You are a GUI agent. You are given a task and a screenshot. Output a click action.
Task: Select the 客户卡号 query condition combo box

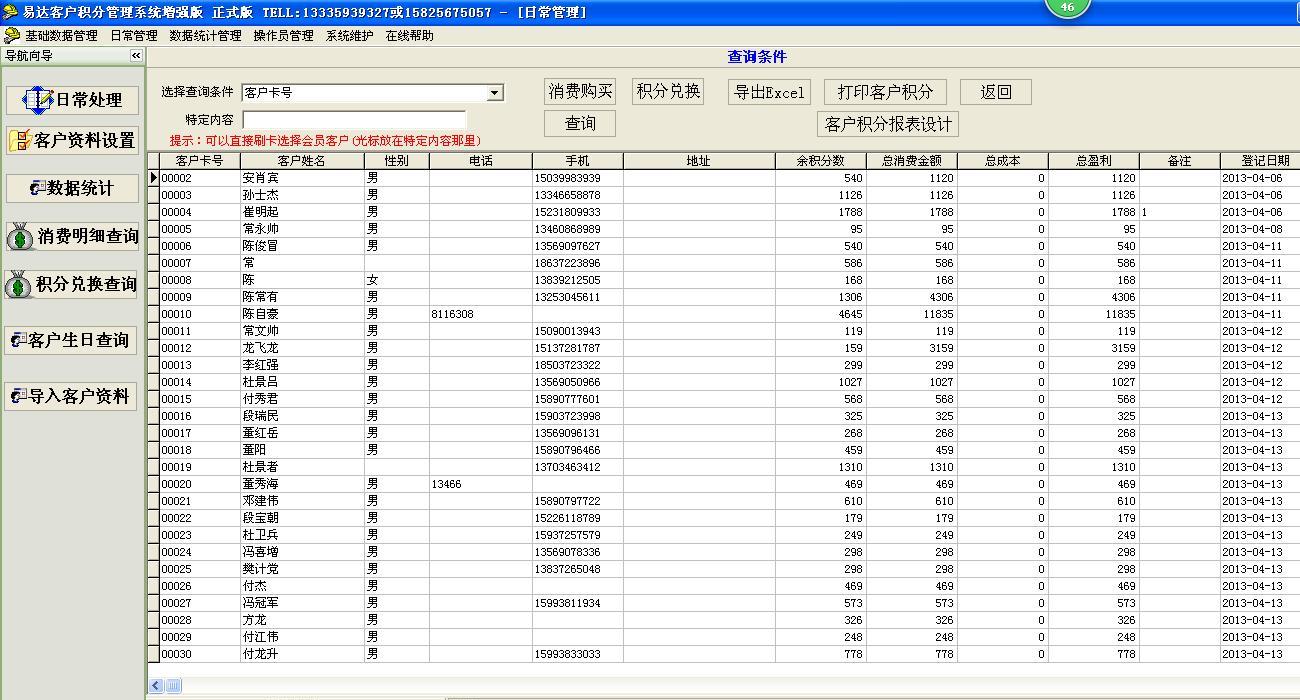364,93
